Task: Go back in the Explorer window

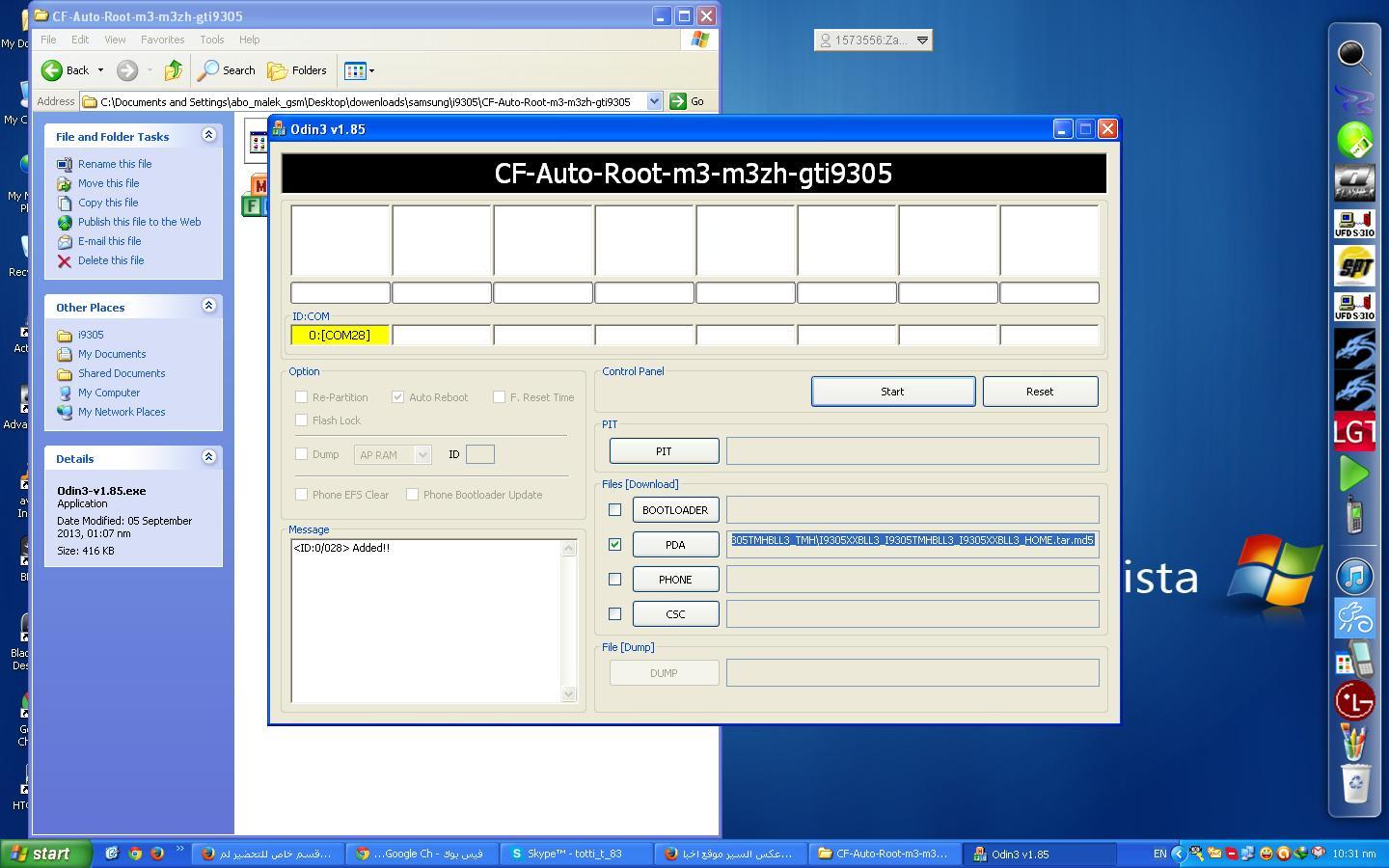Action: (x=66, y=70)
